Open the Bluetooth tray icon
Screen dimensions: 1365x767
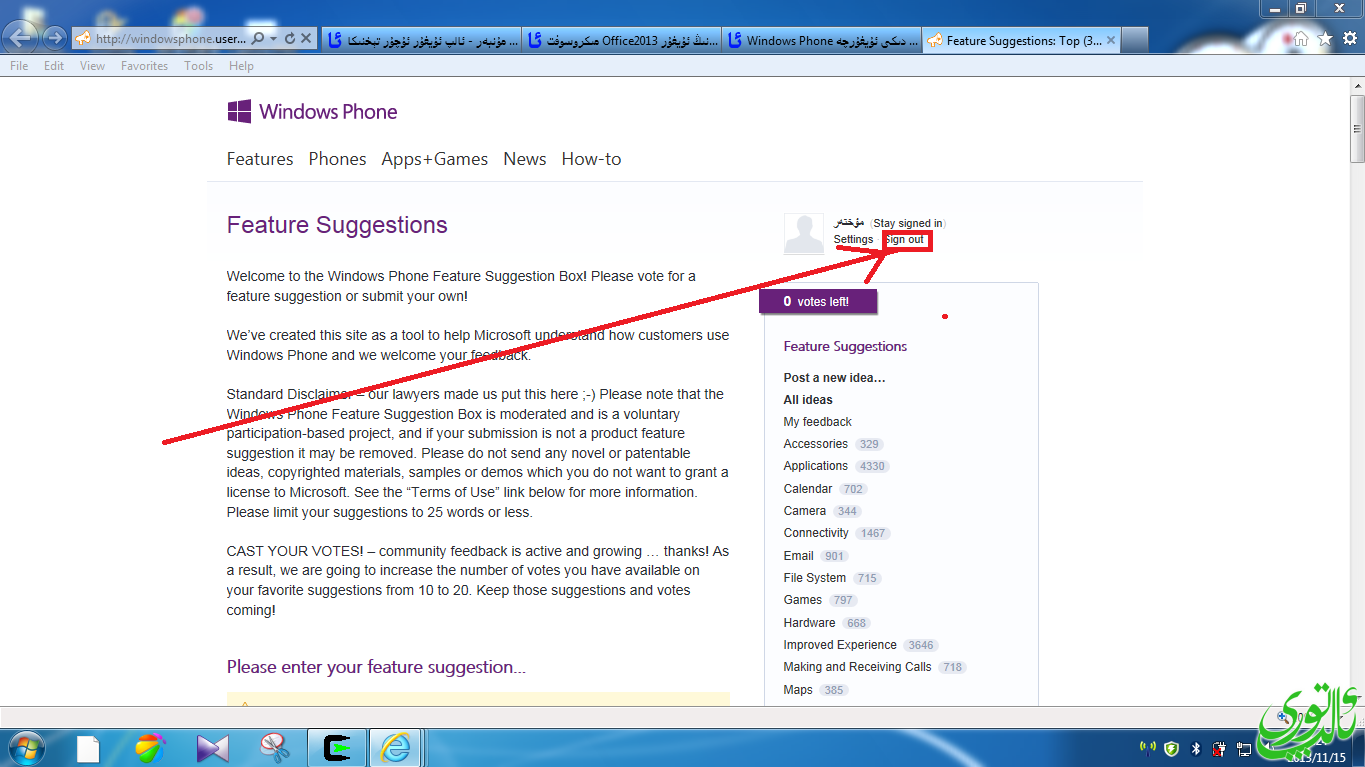(x=1195, y=748)
